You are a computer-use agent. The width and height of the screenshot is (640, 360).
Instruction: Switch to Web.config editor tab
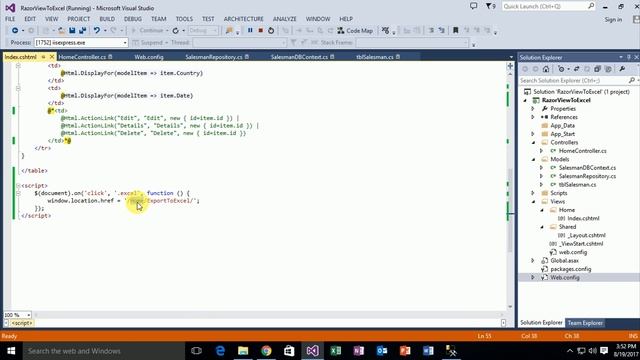(x=149, y=57)
